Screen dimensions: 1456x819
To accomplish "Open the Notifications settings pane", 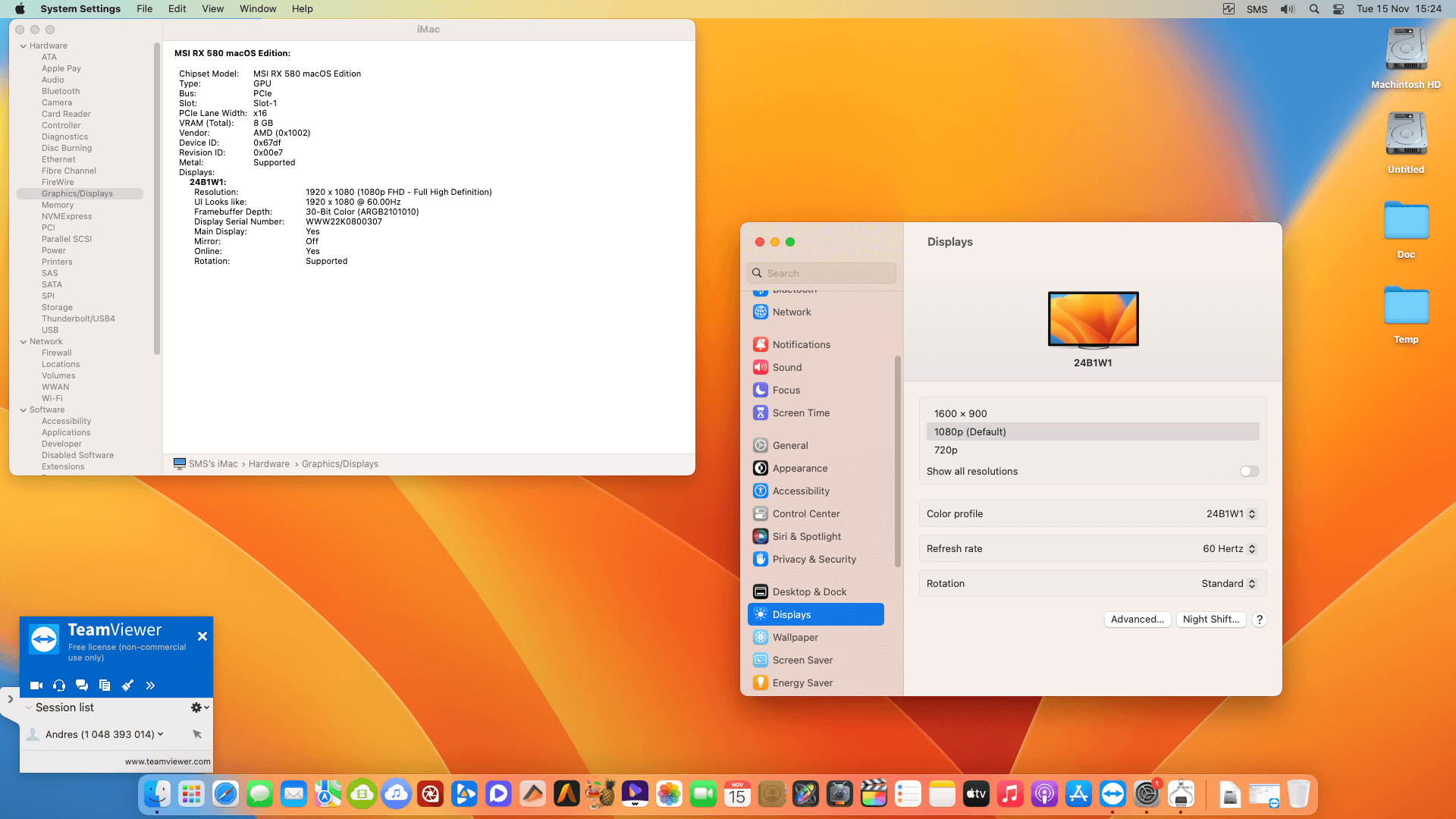I will pos(801,344).
